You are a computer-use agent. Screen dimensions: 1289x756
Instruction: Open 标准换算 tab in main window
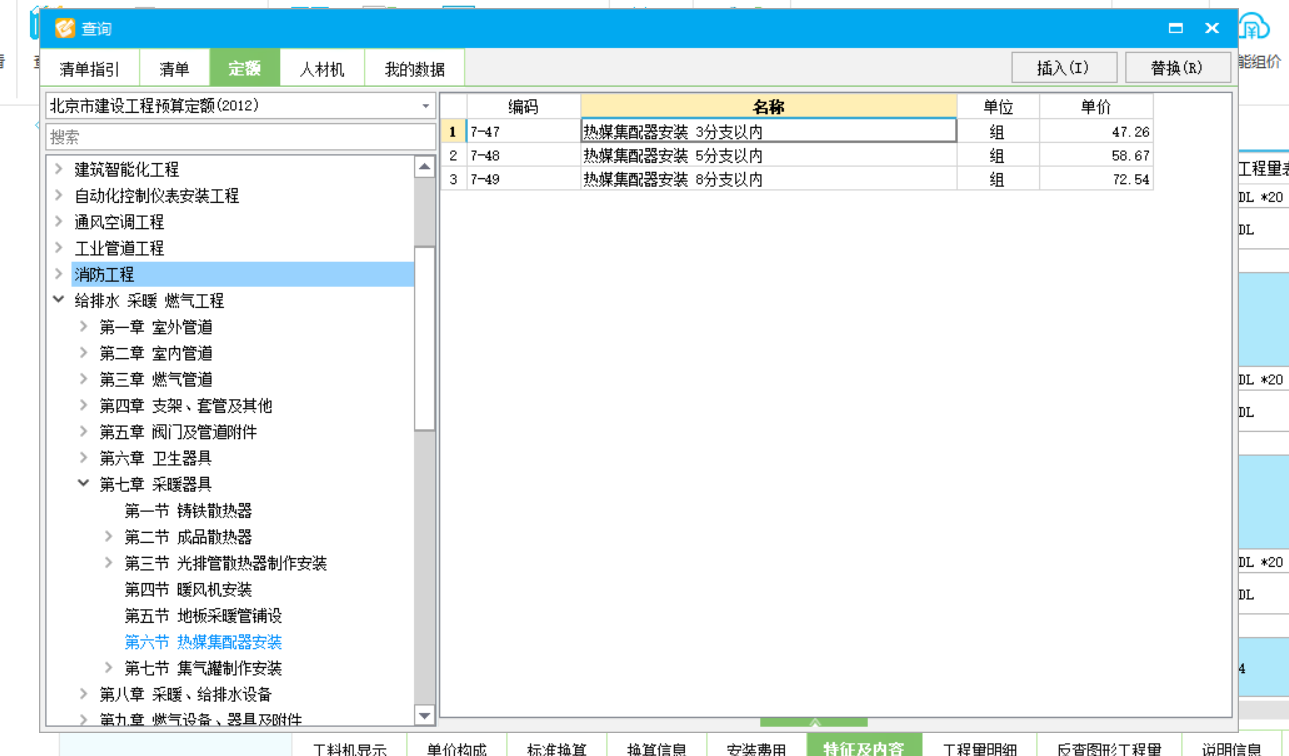click(x=557, y=746)
